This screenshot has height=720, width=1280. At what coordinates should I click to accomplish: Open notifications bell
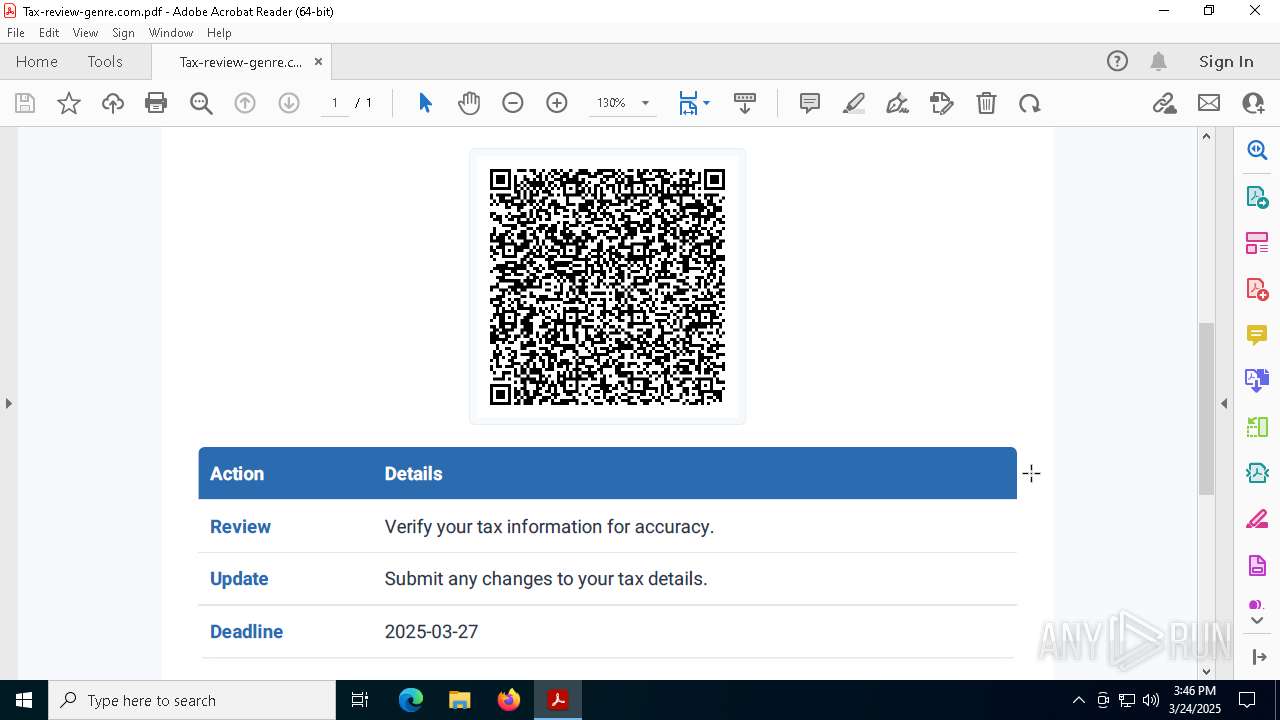coord(1158,61)
